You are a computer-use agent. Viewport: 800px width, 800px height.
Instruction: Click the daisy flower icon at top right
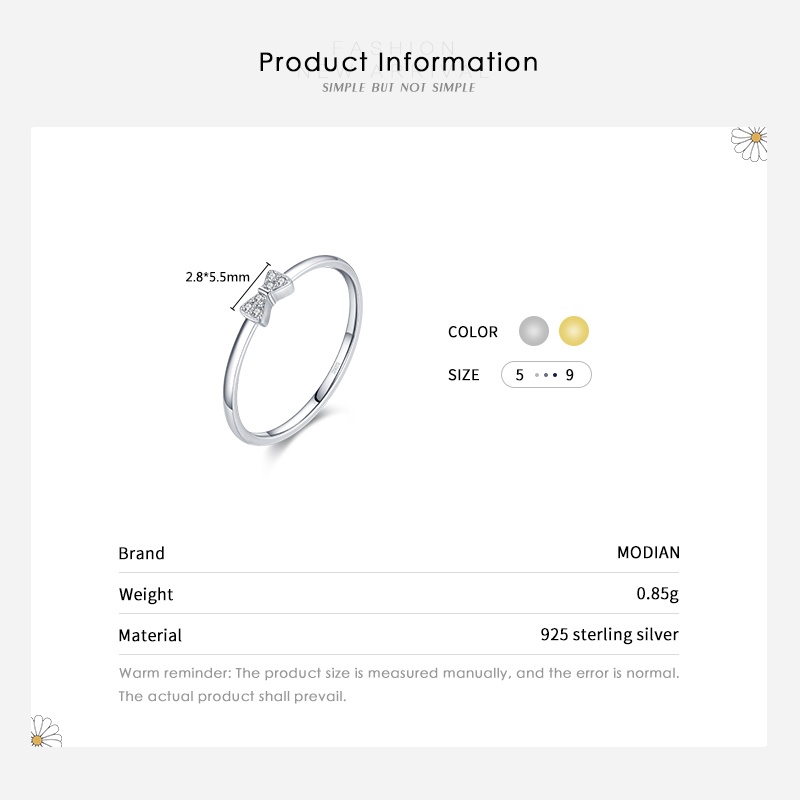(750, 142)
